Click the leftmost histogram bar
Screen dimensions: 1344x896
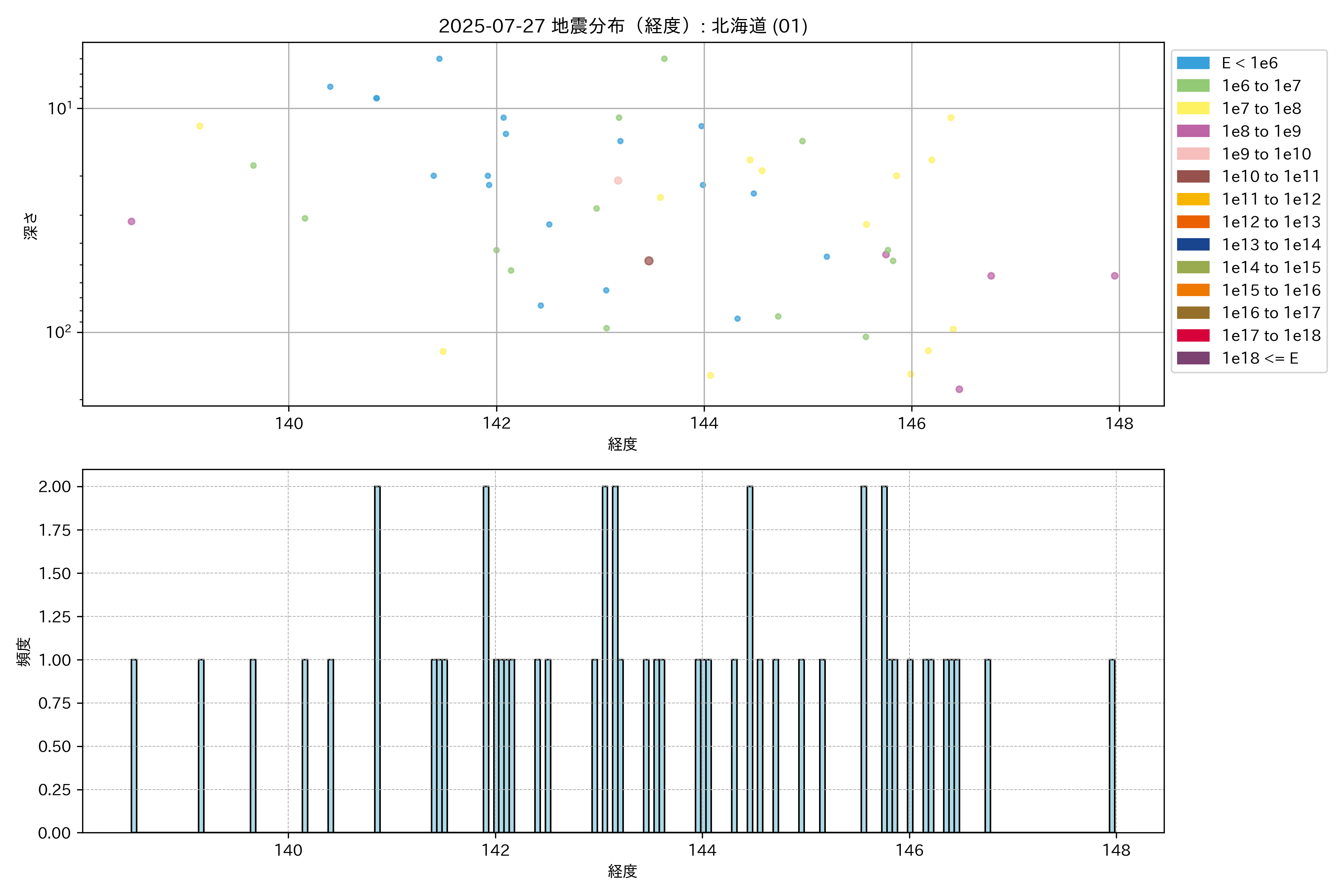[x=134, y=746]
